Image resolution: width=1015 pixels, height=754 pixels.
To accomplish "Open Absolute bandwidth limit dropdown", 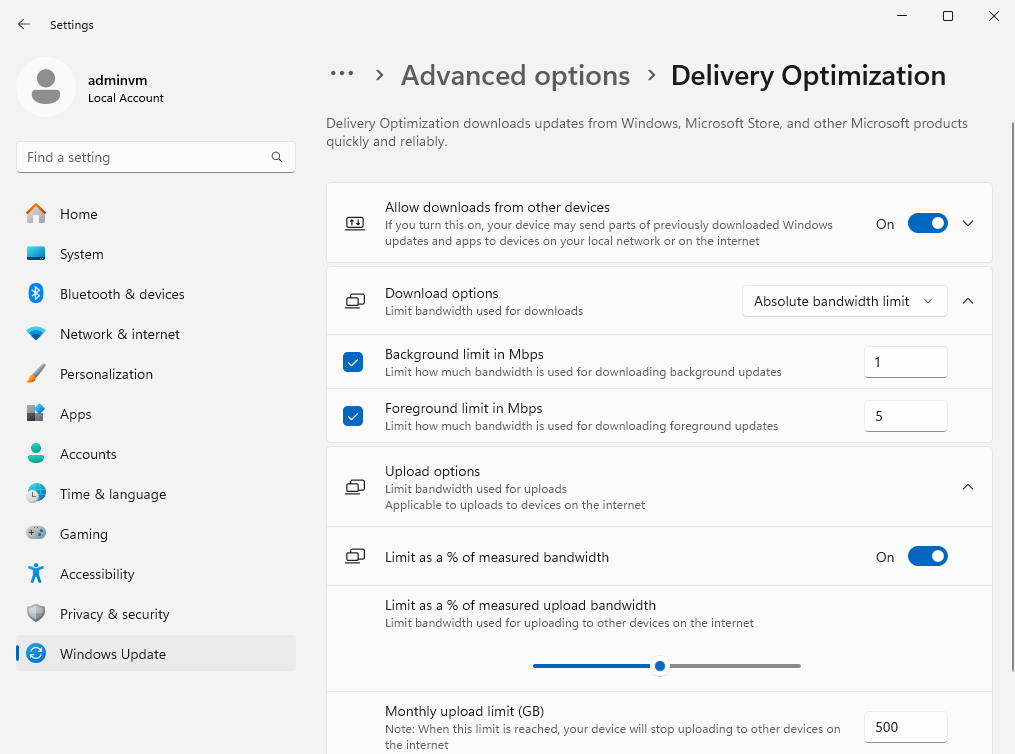I will 844,301.
